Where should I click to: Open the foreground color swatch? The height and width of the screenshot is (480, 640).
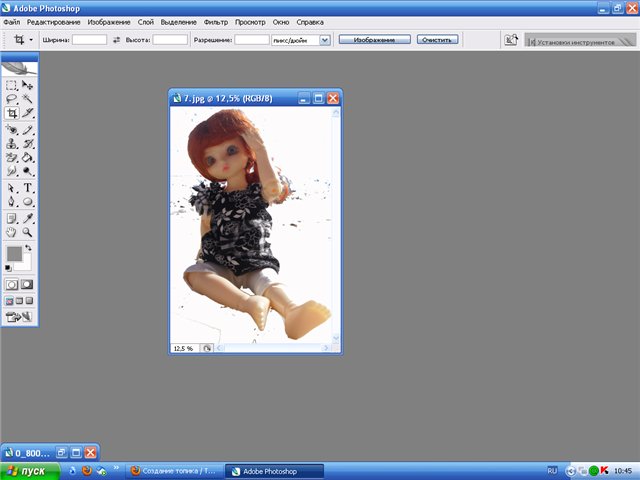(14, 254)
